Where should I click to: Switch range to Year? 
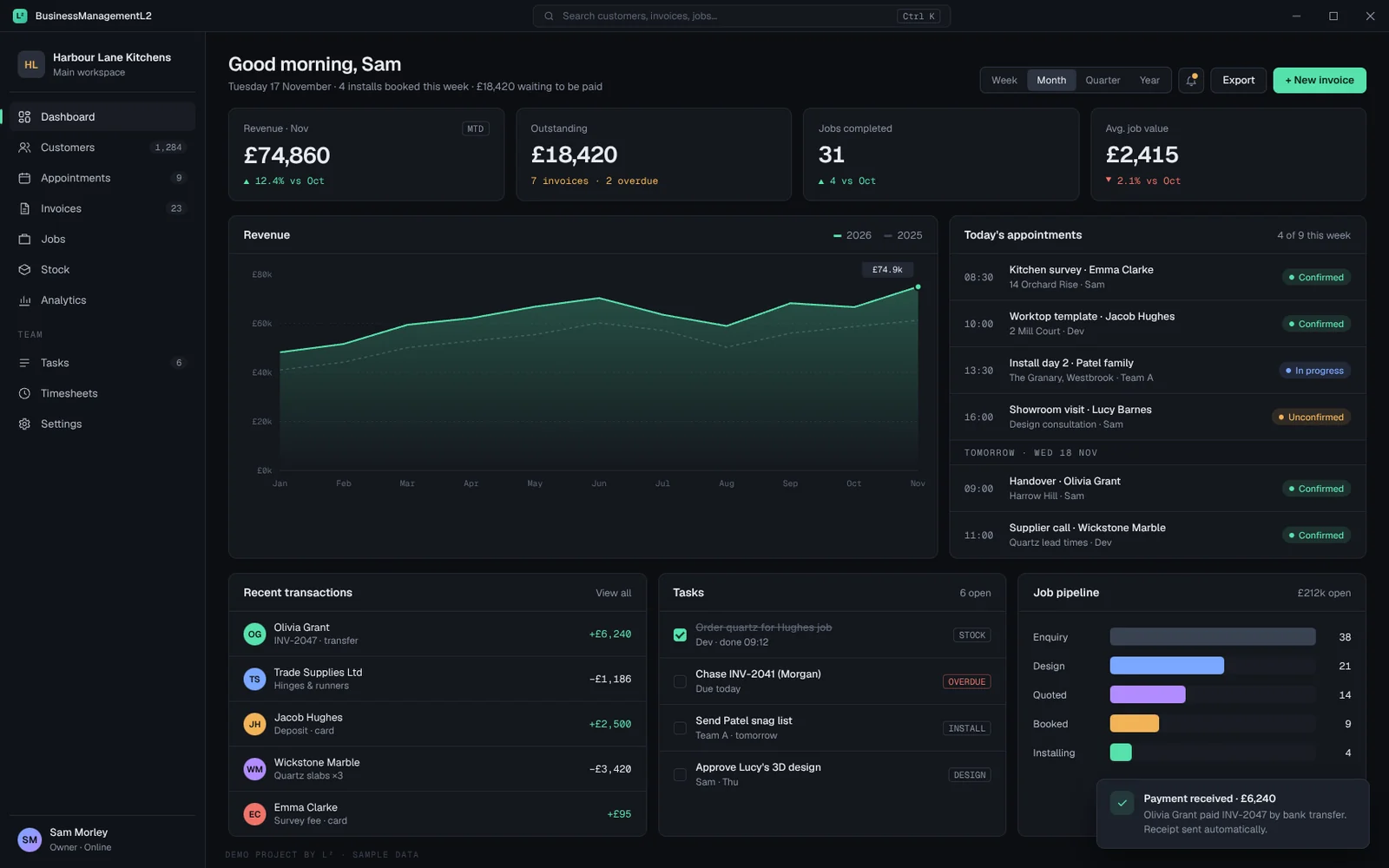point(1149,80)
